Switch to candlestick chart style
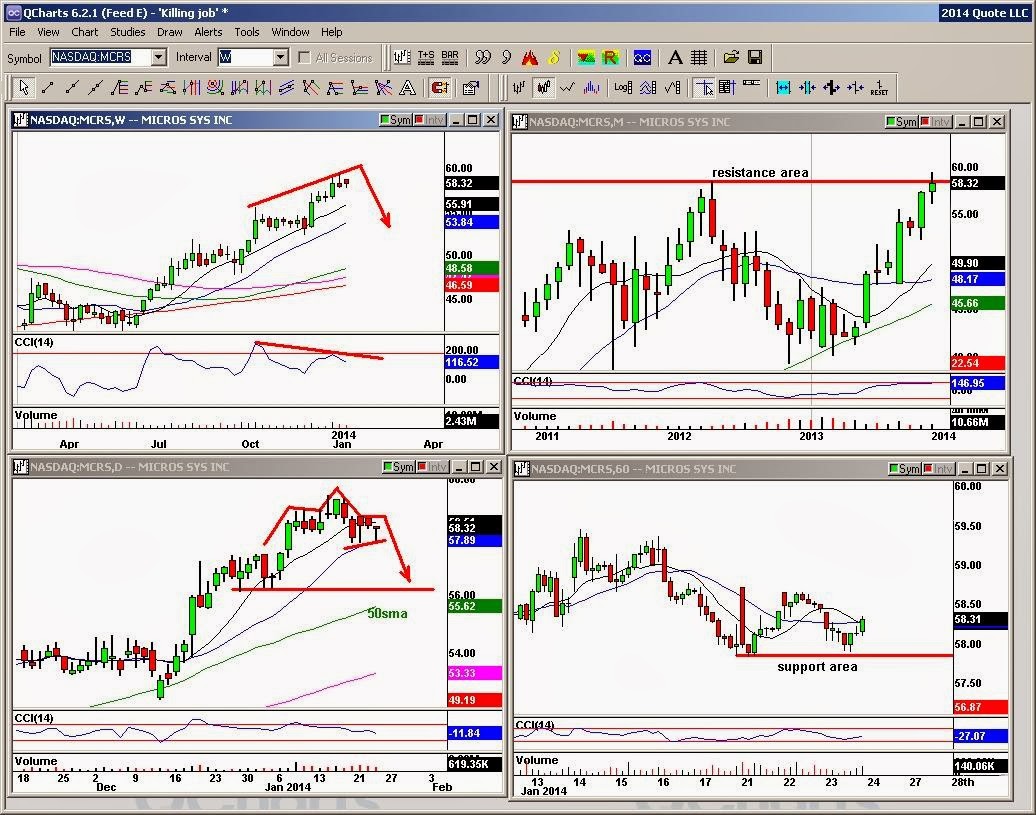1036x815 pixels. click(x=543, y=87)
